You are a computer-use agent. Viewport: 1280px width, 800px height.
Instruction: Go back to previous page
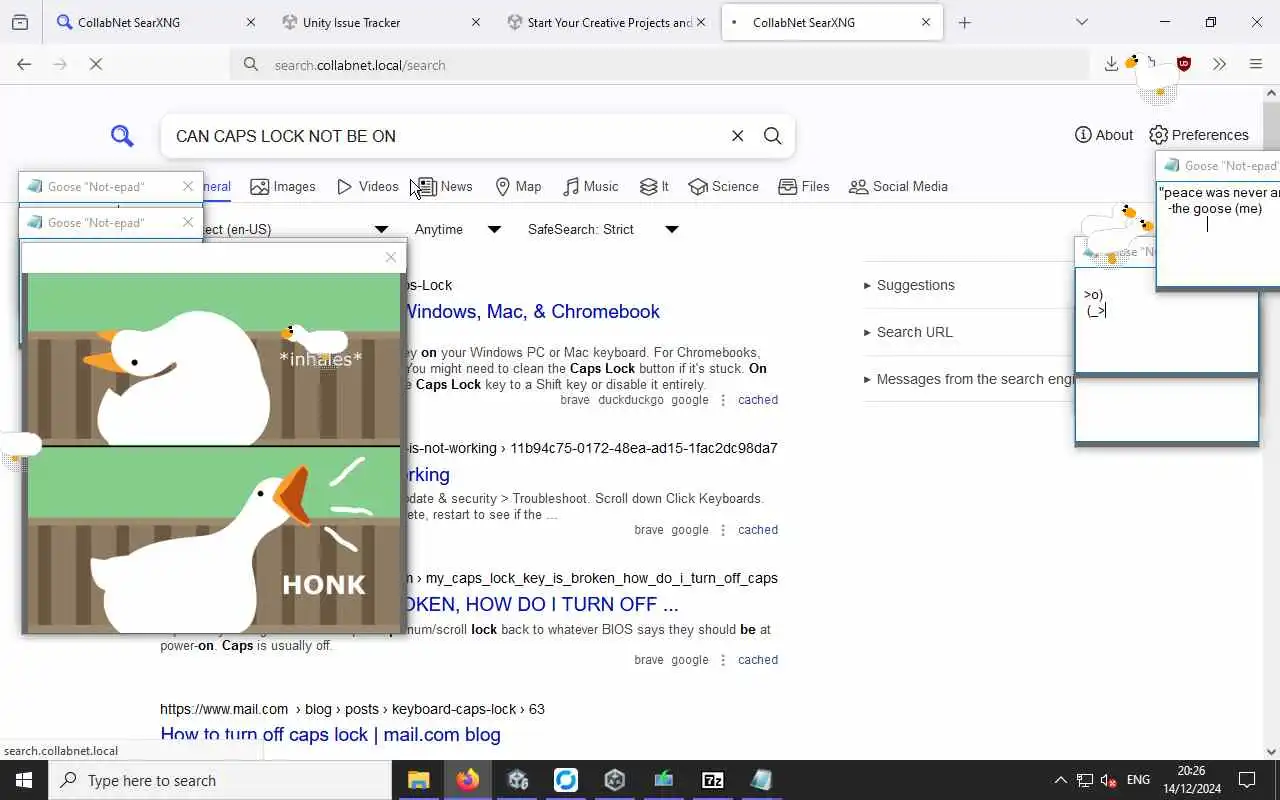(24, 64)
